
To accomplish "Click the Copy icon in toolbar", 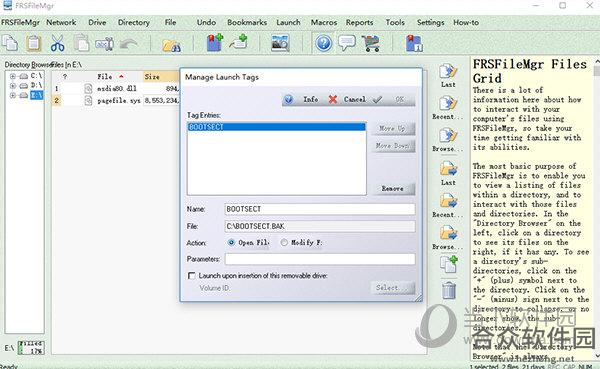I will (x=10, y=43).
